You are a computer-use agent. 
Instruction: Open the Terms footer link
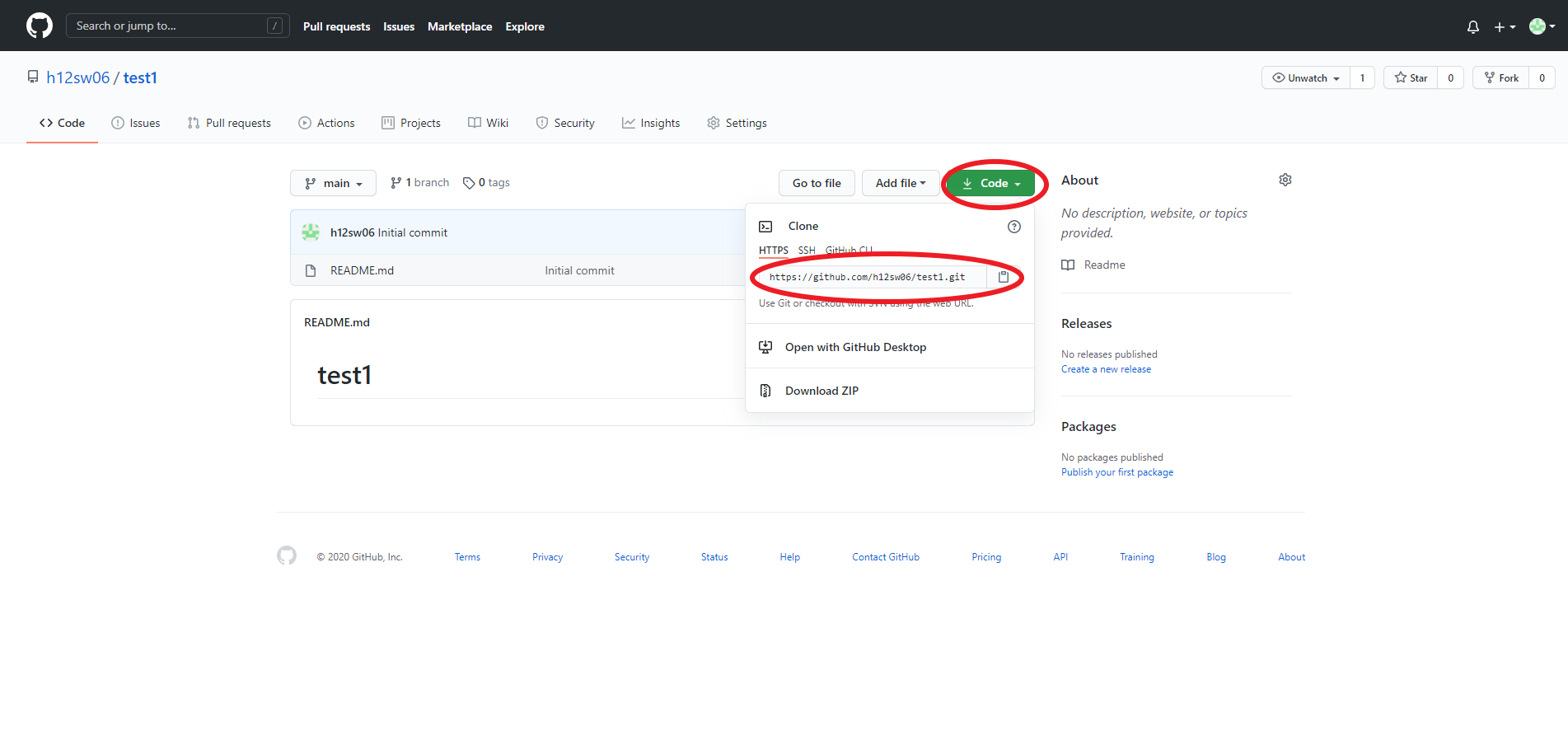[467, 557]
